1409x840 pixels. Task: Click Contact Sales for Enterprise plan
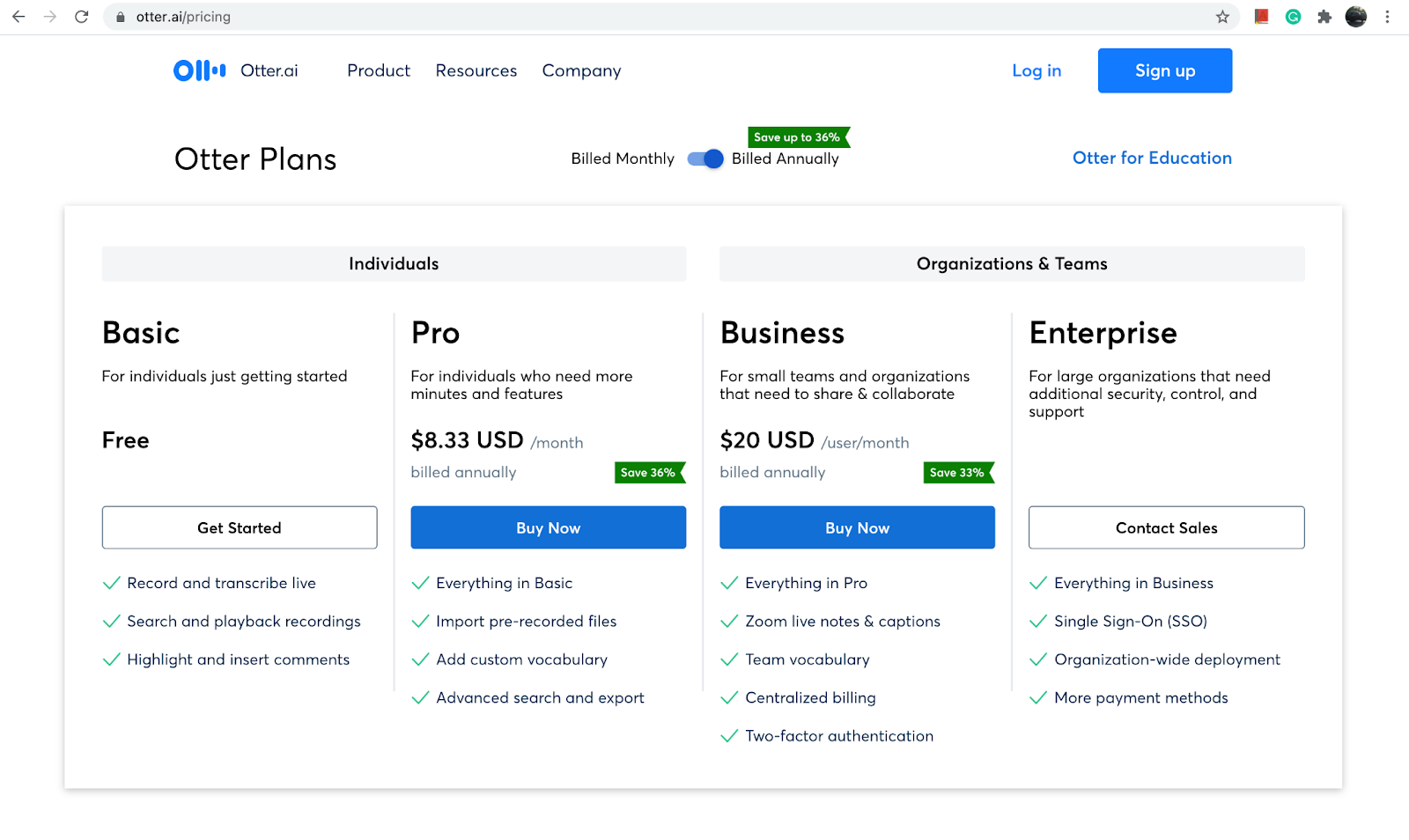click(1167, 527)
